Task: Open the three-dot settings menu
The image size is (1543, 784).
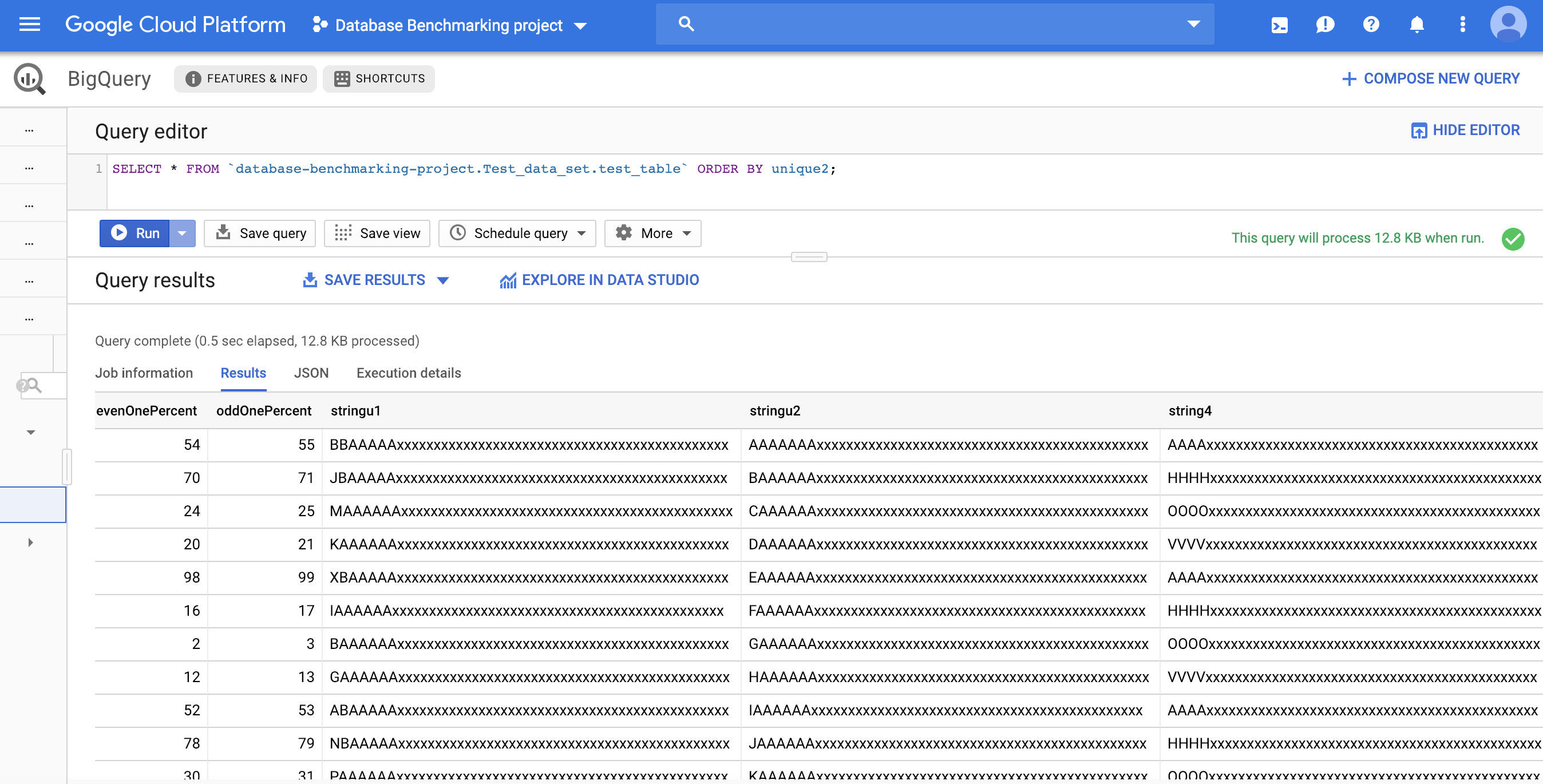Action: tap(1462, 25)
